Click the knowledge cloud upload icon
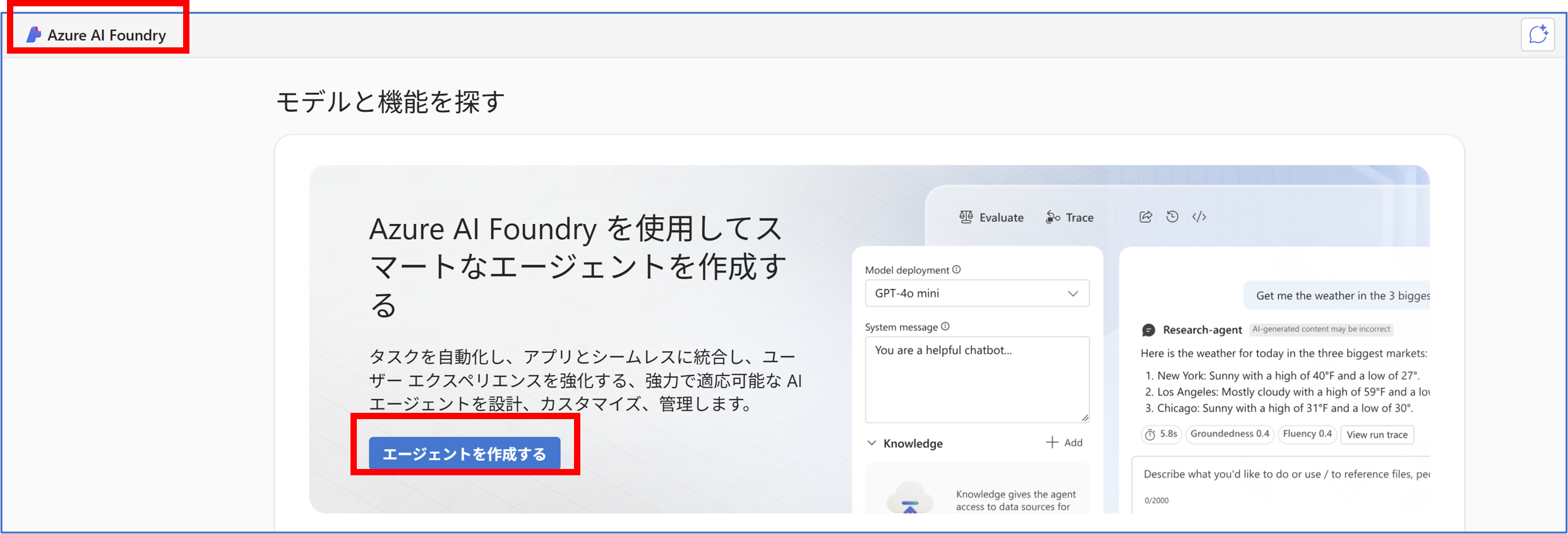Image resolution: width=1568 pixels, height=534 pixels. point(909,499)
